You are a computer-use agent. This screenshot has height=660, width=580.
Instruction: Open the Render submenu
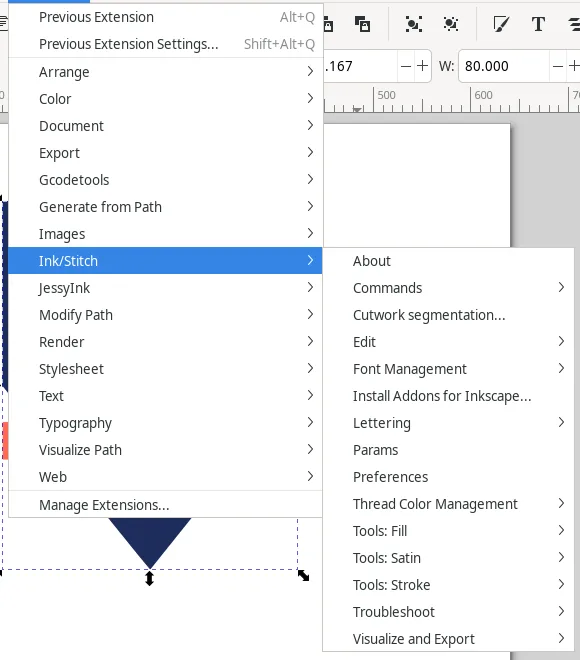click(165, 342)
